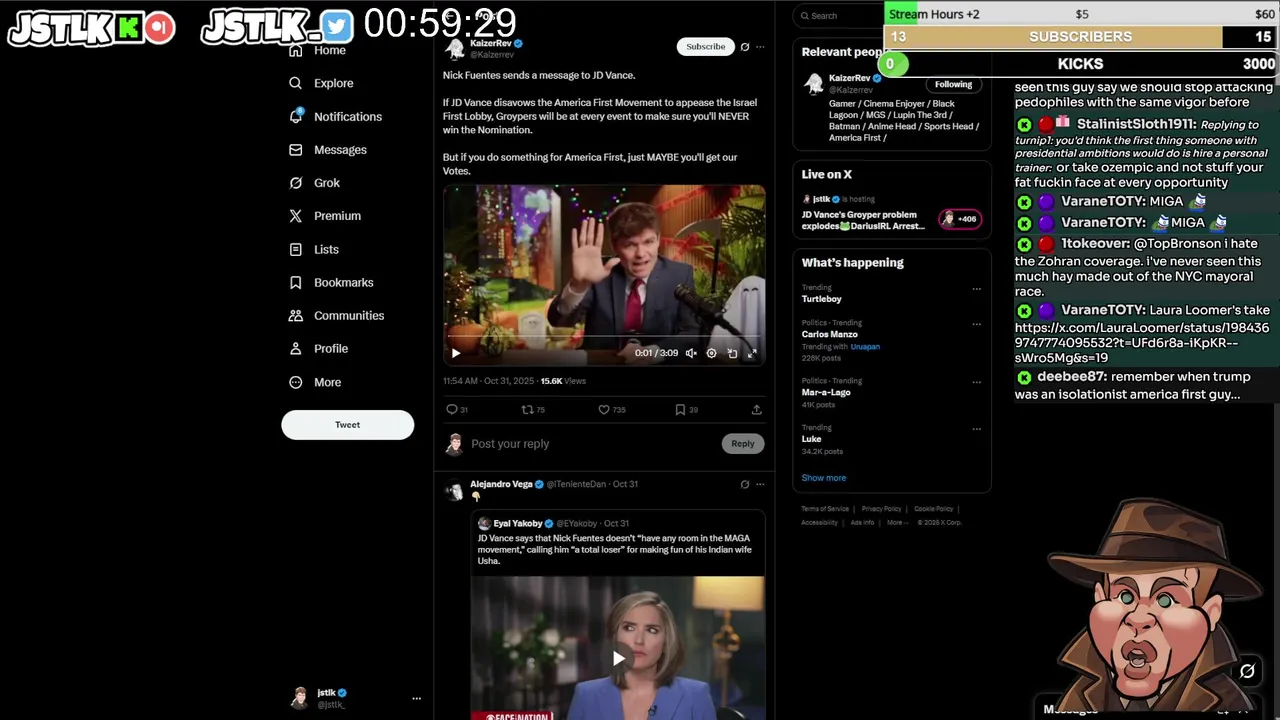Open Grok icon on KaizerRev's post
The height and width of the screenshot is (720, 1280).
(x=745, y=47)
